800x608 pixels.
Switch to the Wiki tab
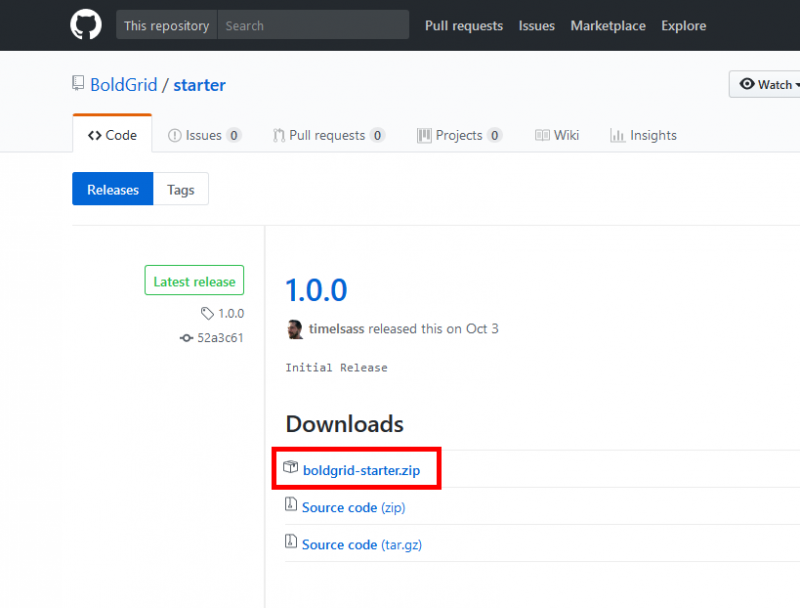pyautogui.click(x=566, y=135)
